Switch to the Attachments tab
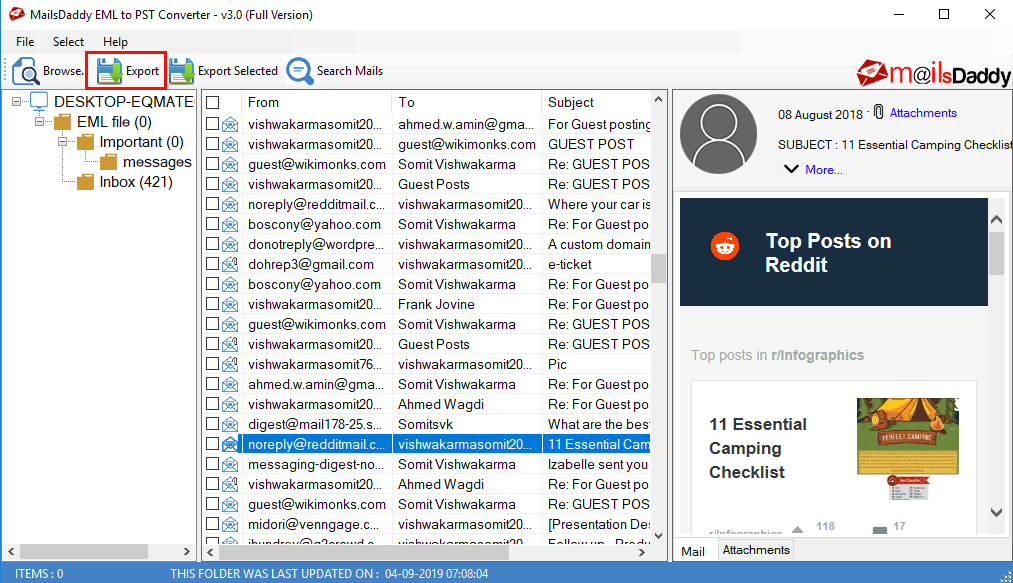 [x=755, y=550]
